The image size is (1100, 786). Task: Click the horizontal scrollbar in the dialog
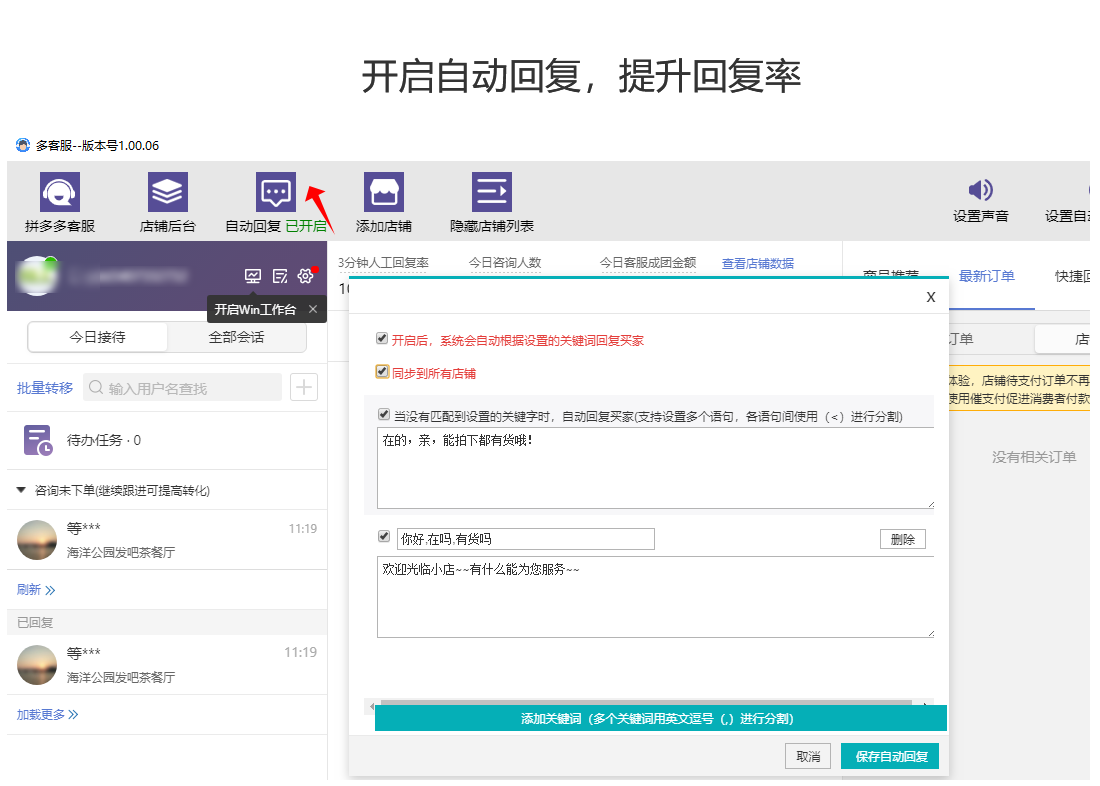tap(645, 703)
